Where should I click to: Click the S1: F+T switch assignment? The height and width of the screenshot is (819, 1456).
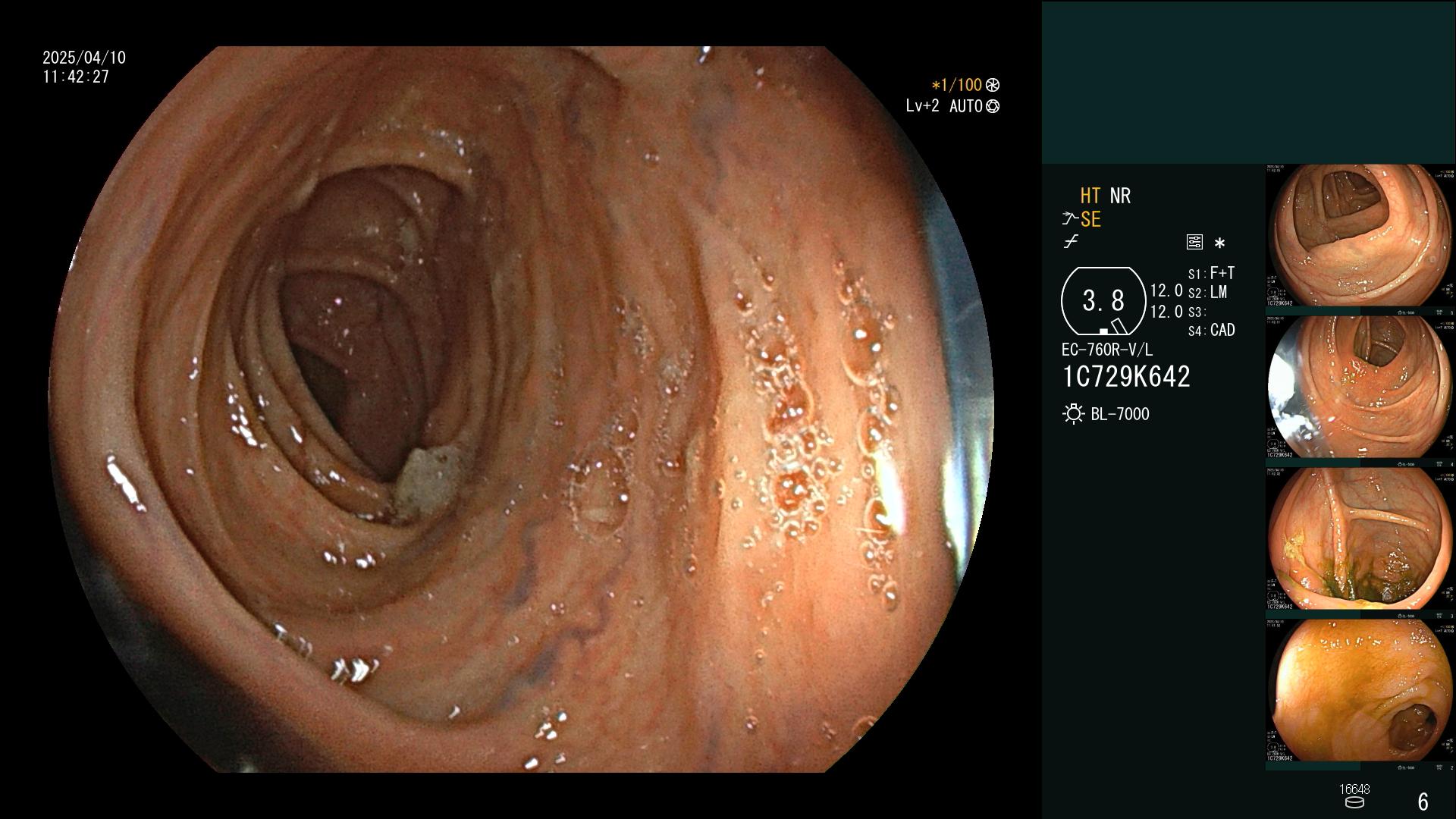(1211, 273)
